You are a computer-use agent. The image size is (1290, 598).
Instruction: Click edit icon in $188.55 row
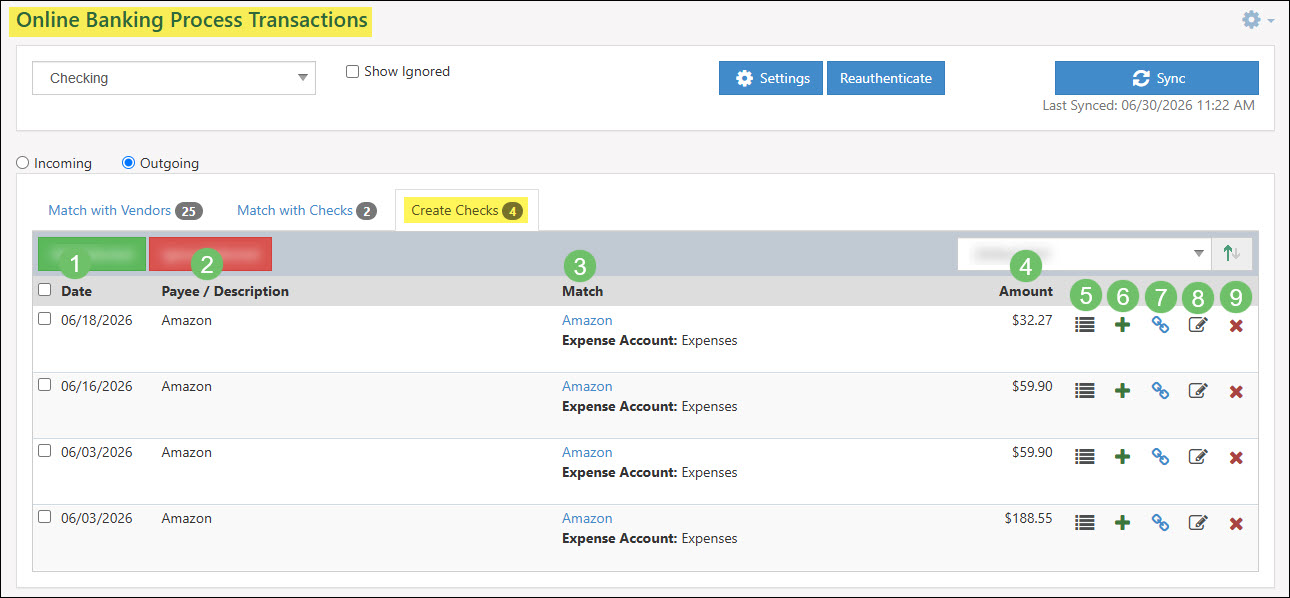1198,522
